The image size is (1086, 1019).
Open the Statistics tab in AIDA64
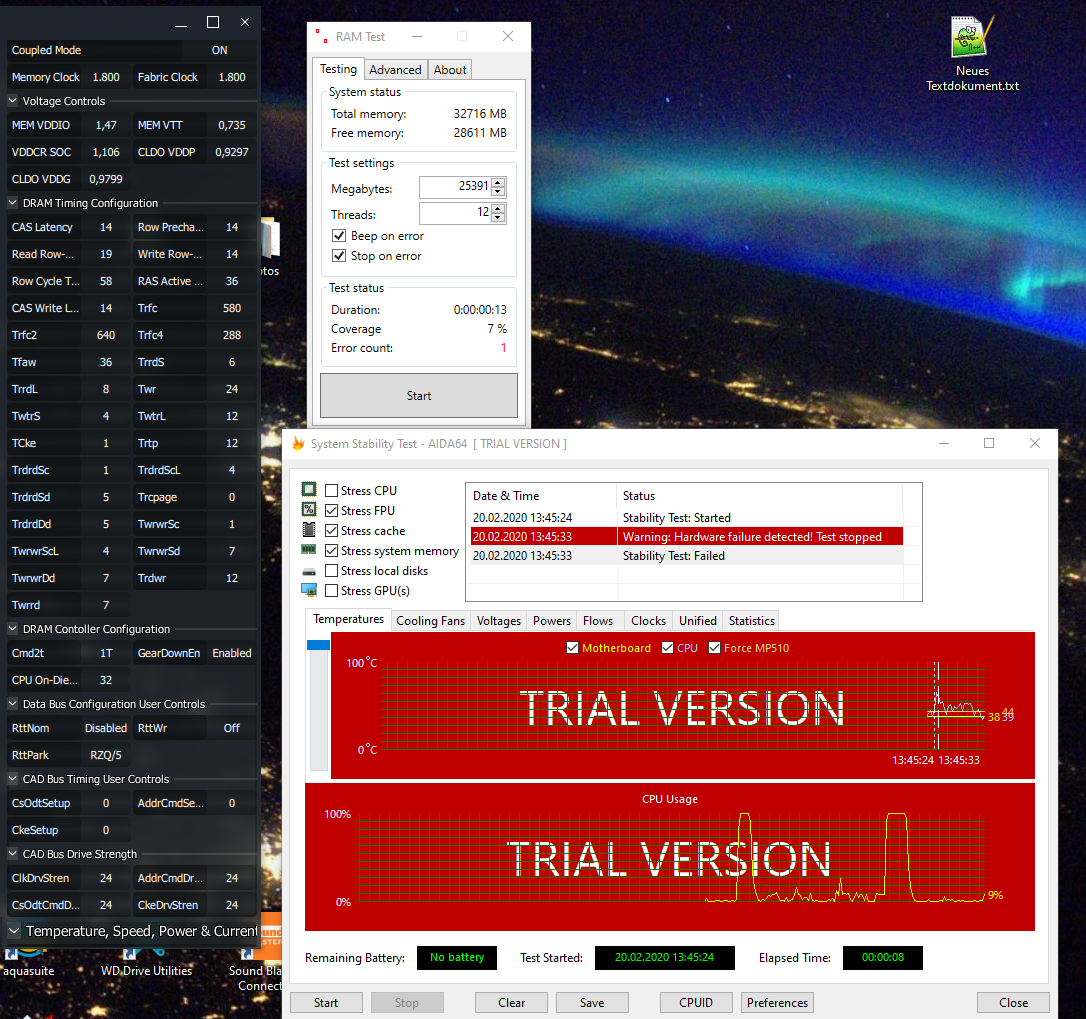pos(751,621)
